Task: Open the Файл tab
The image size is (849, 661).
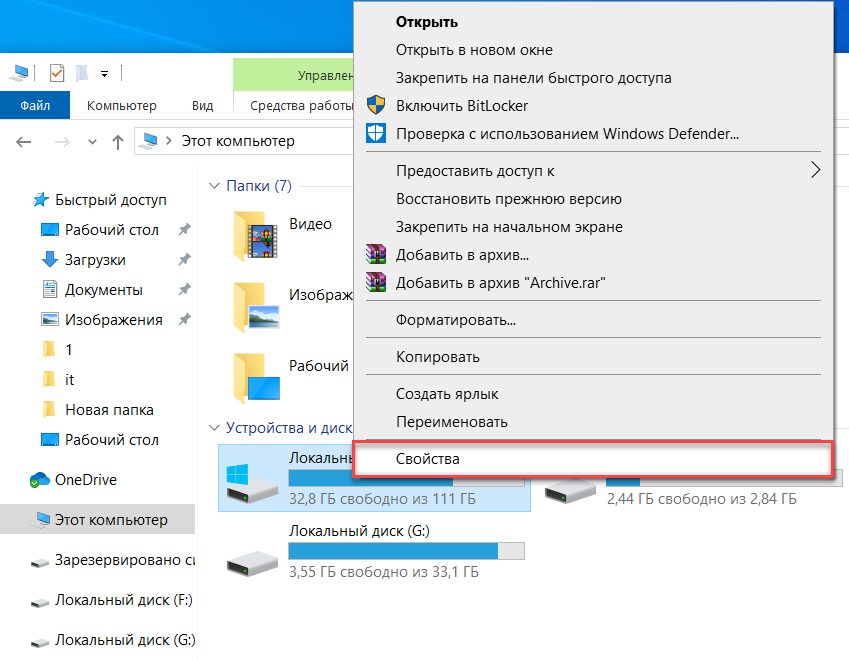Action: coord(35,106)
